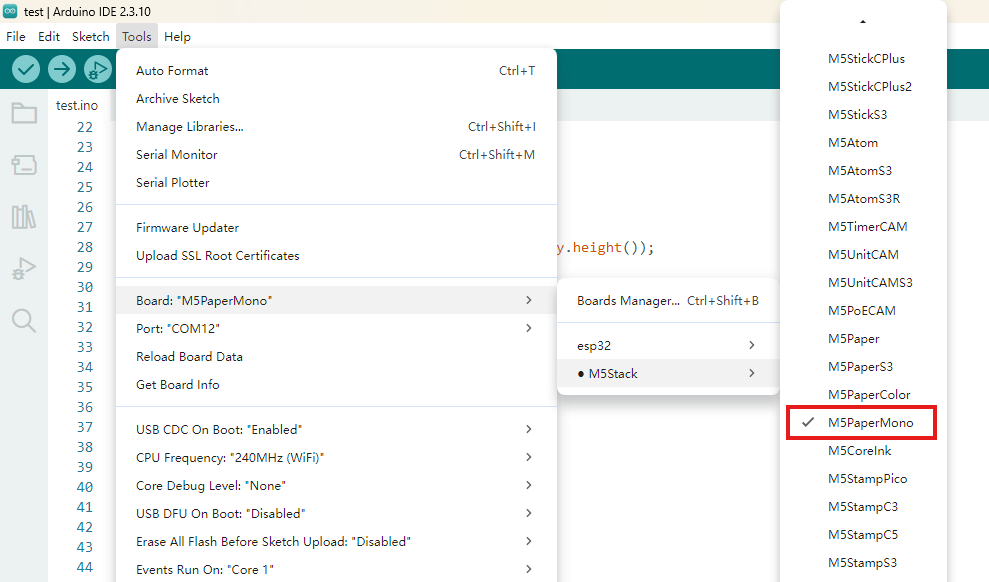This screenshot has width=989, height=582.
Task: Open Firmware Updater
Action: tap(336, 228)
